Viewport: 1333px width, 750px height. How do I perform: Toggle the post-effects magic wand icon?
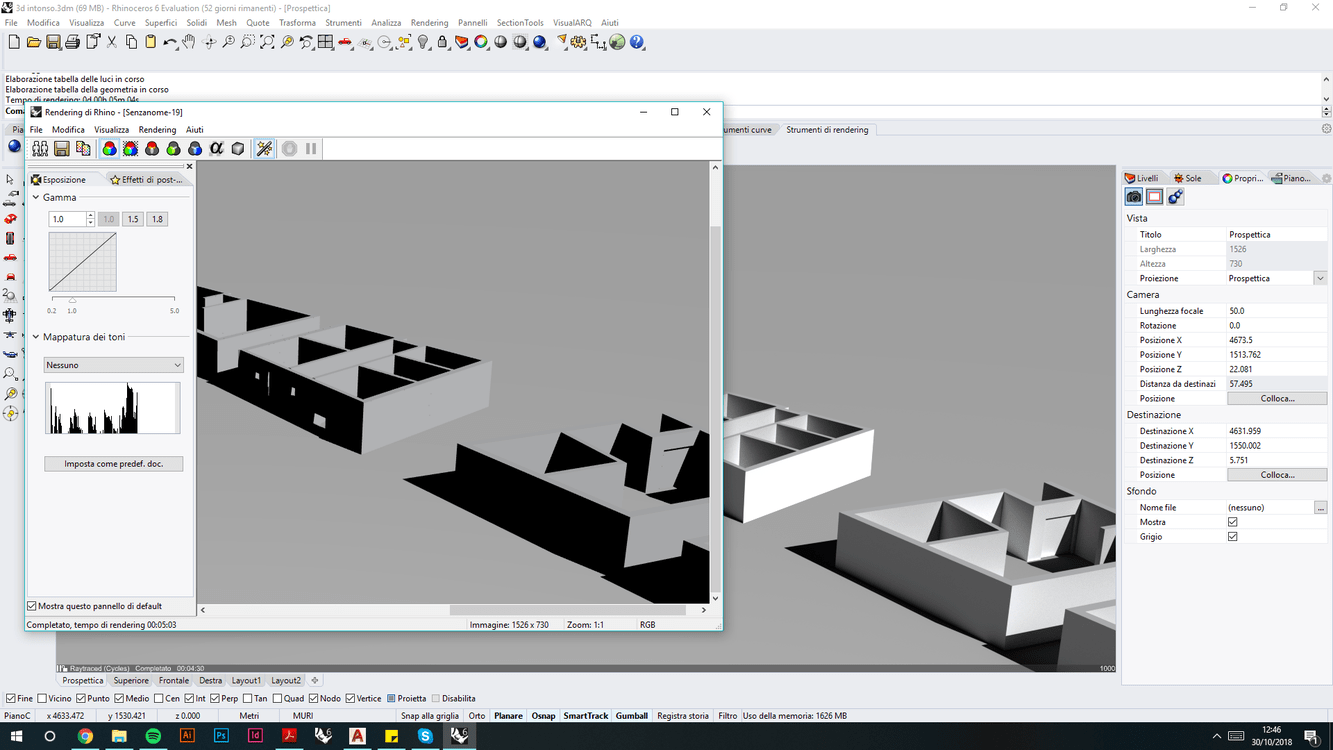click(264, 149)
